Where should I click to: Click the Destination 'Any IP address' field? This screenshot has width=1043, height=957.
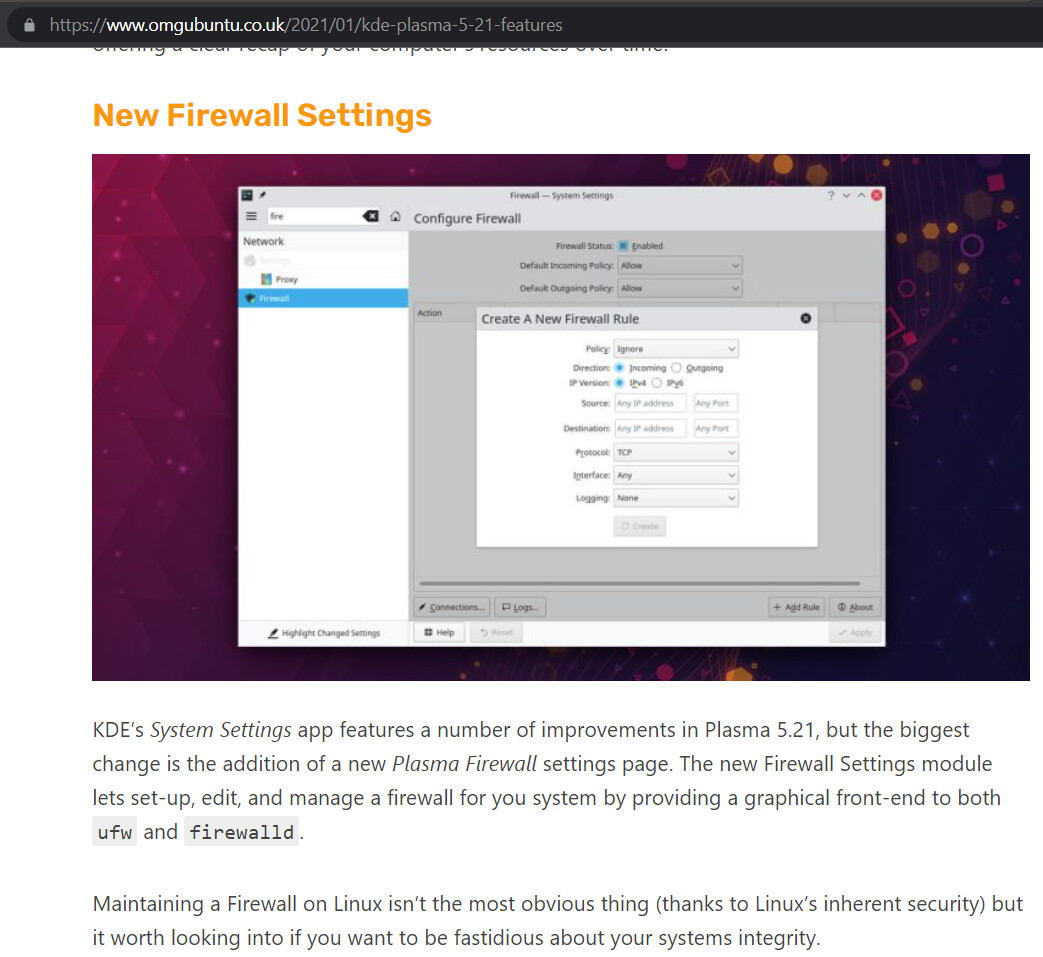click(x=650, y=429)
